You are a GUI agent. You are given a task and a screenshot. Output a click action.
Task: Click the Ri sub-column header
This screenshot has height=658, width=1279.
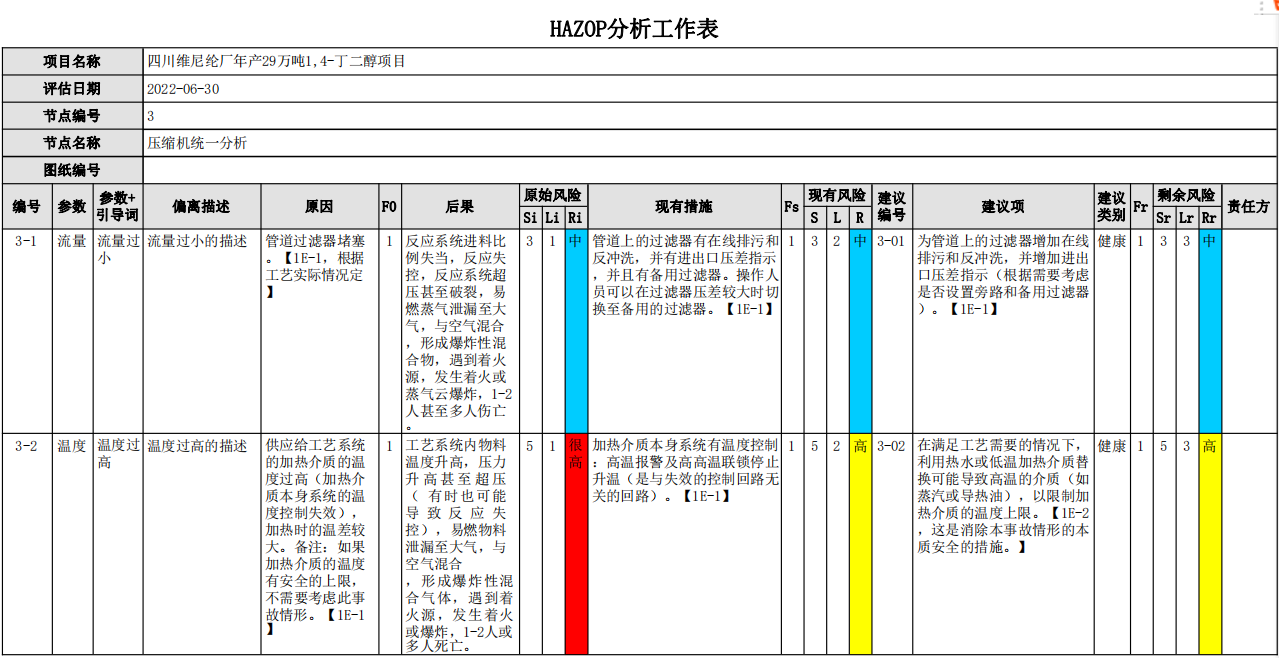576,218
